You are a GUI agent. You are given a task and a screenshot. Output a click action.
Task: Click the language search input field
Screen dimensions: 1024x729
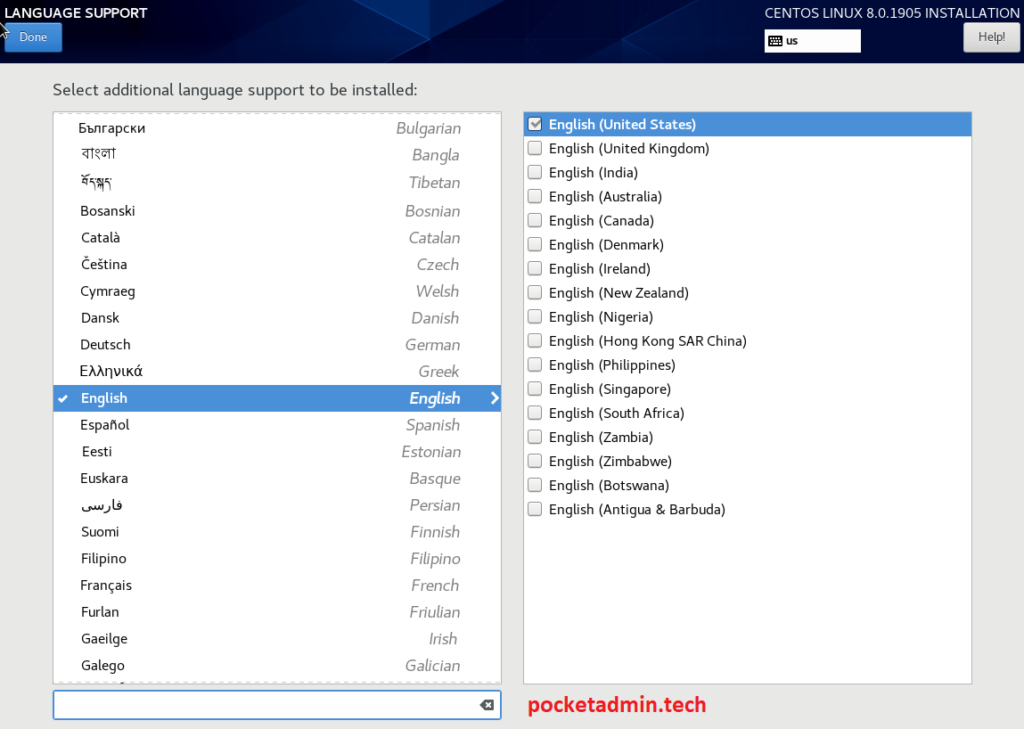click(265, 705)
